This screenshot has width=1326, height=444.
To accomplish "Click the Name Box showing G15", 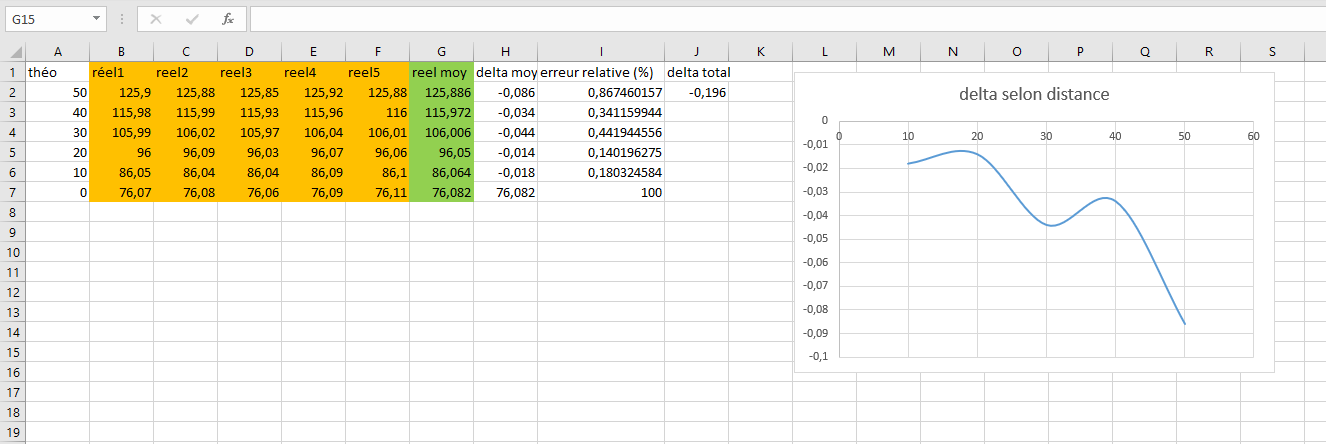I will pos(46,19).
